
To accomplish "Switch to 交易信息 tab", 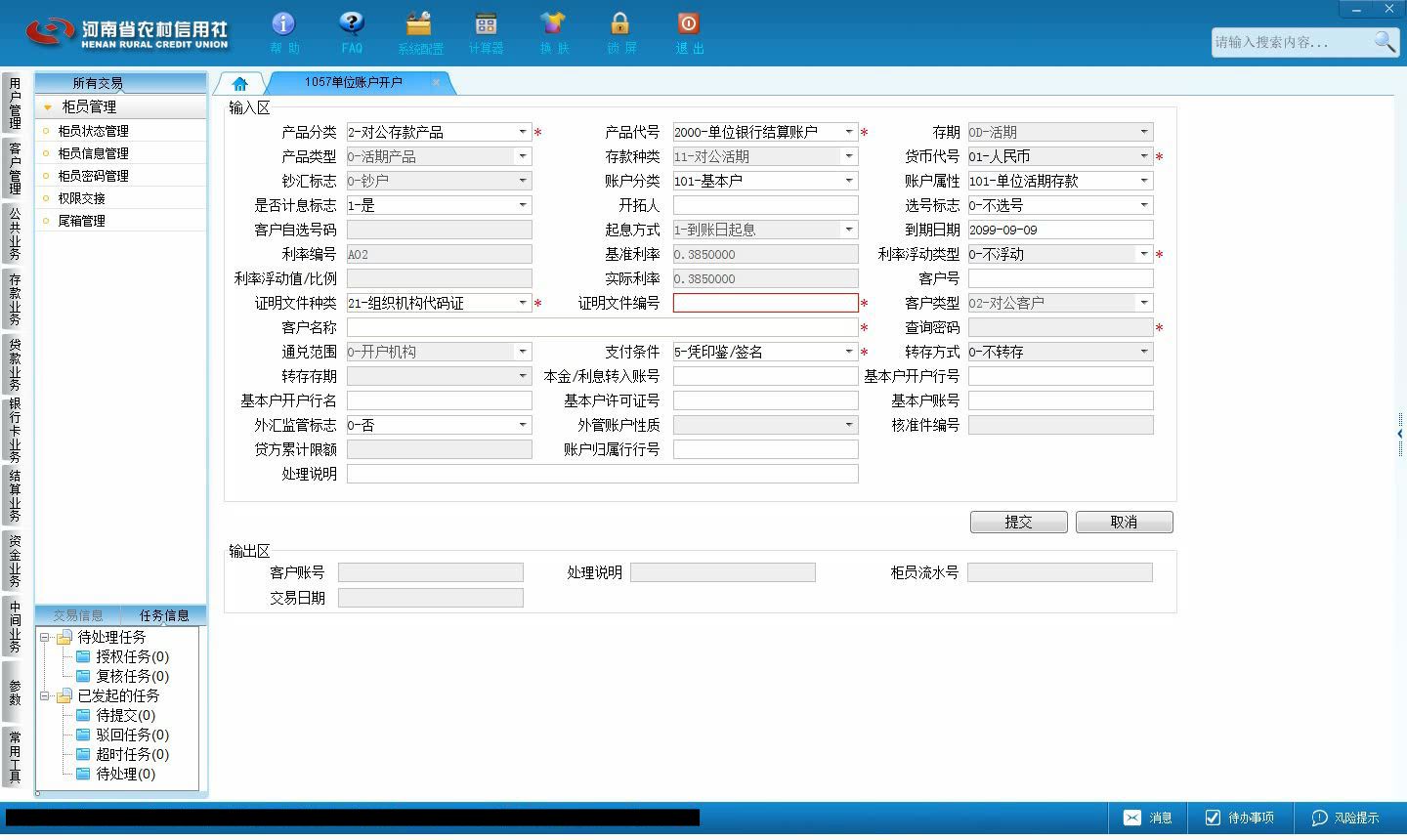I will point(78,615).
